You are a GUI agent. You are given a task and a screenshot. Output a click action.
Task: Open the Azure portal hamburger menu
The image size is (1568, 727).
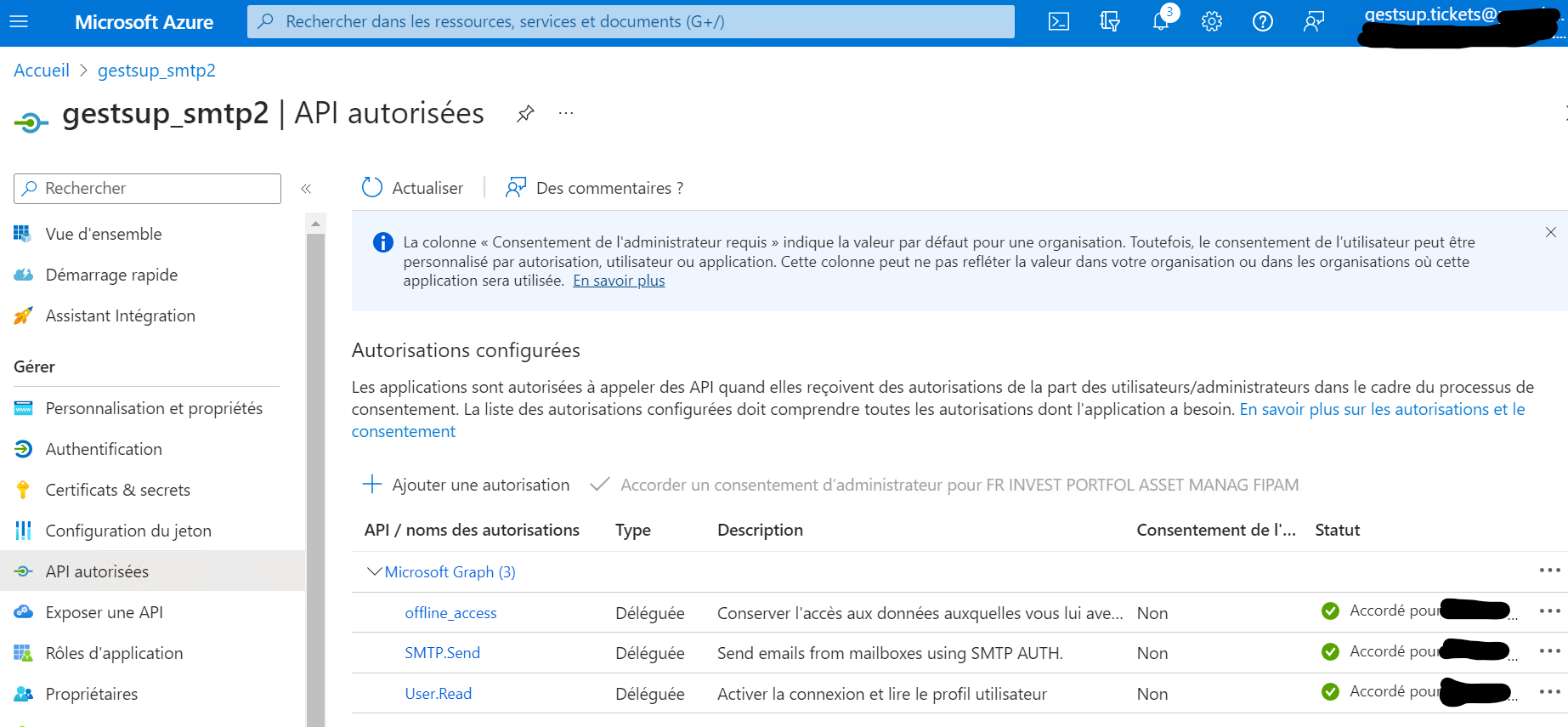(x=19, y=21)
